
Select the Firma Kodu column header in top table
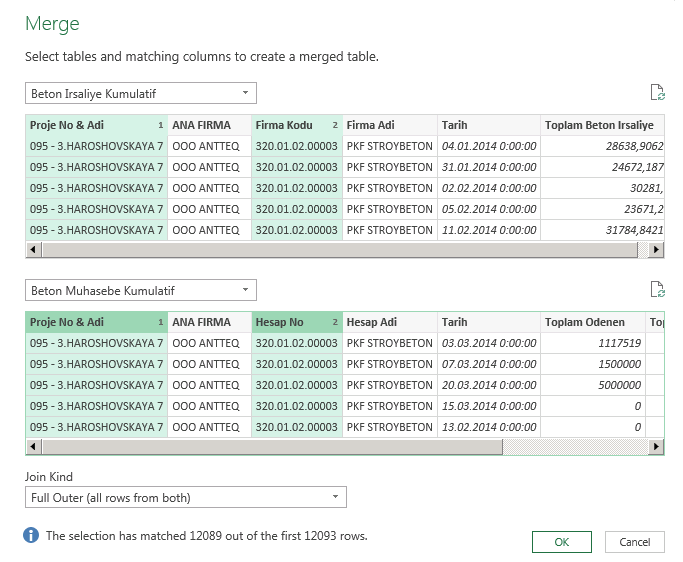[x=297, y=125]
